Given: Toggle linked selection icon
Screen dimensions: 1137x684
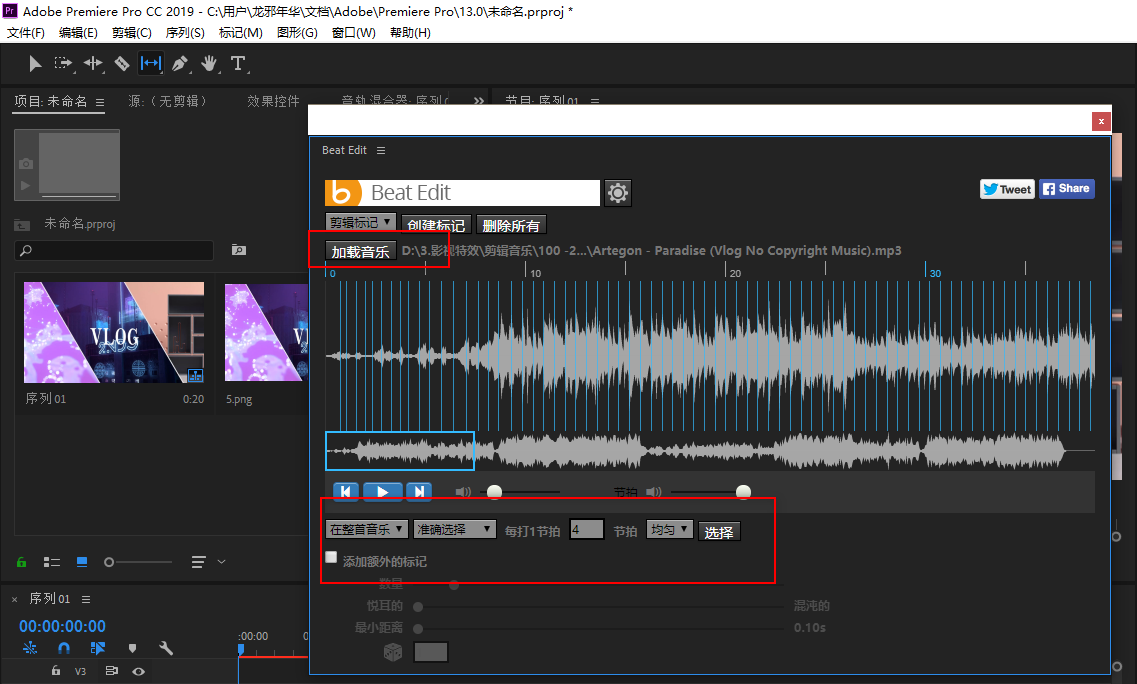Looking at the screenshot, I should tap(98, 648).
